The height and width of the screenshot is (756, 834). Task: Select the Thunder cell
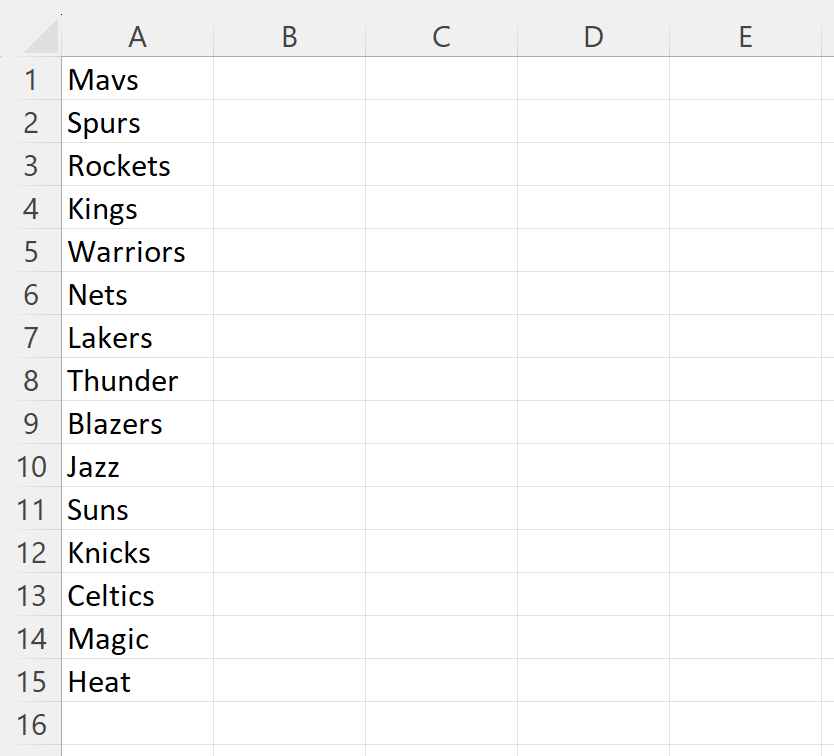[138, 379]
